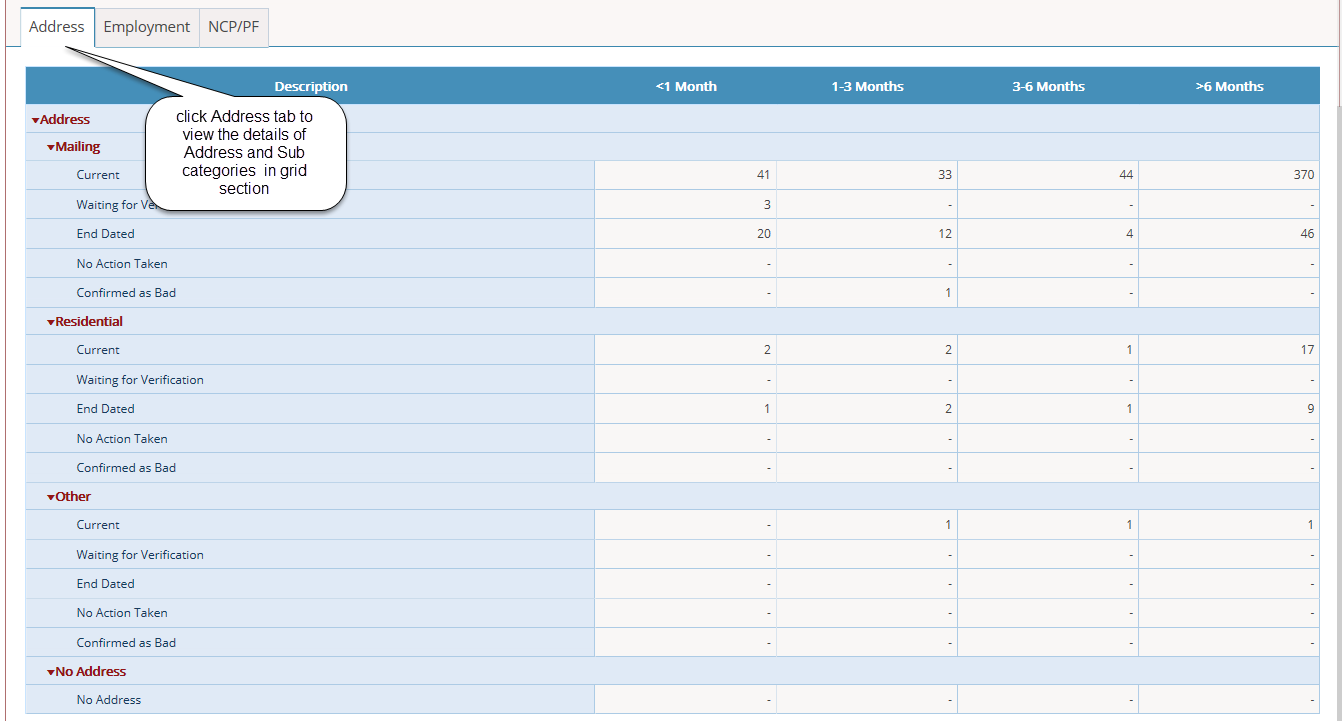Open Mailing End Dated count 4
This screenshot has width=1342, height=721.
pyautogui.click(x=1129, y=234)
